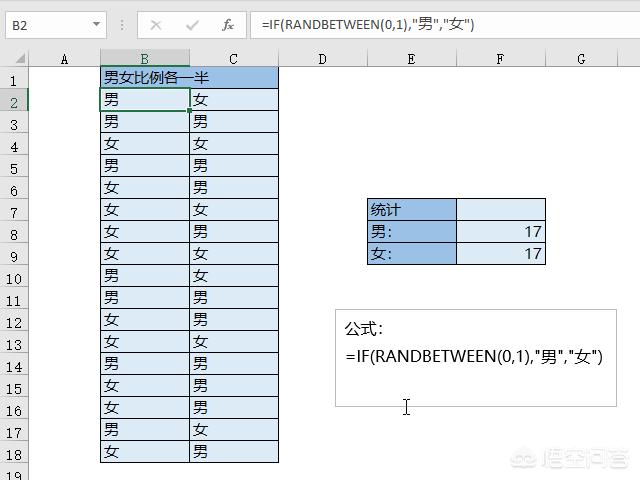This screenshot has height=480, width=640.
Task: Select column F header
Action: point(501,59)
